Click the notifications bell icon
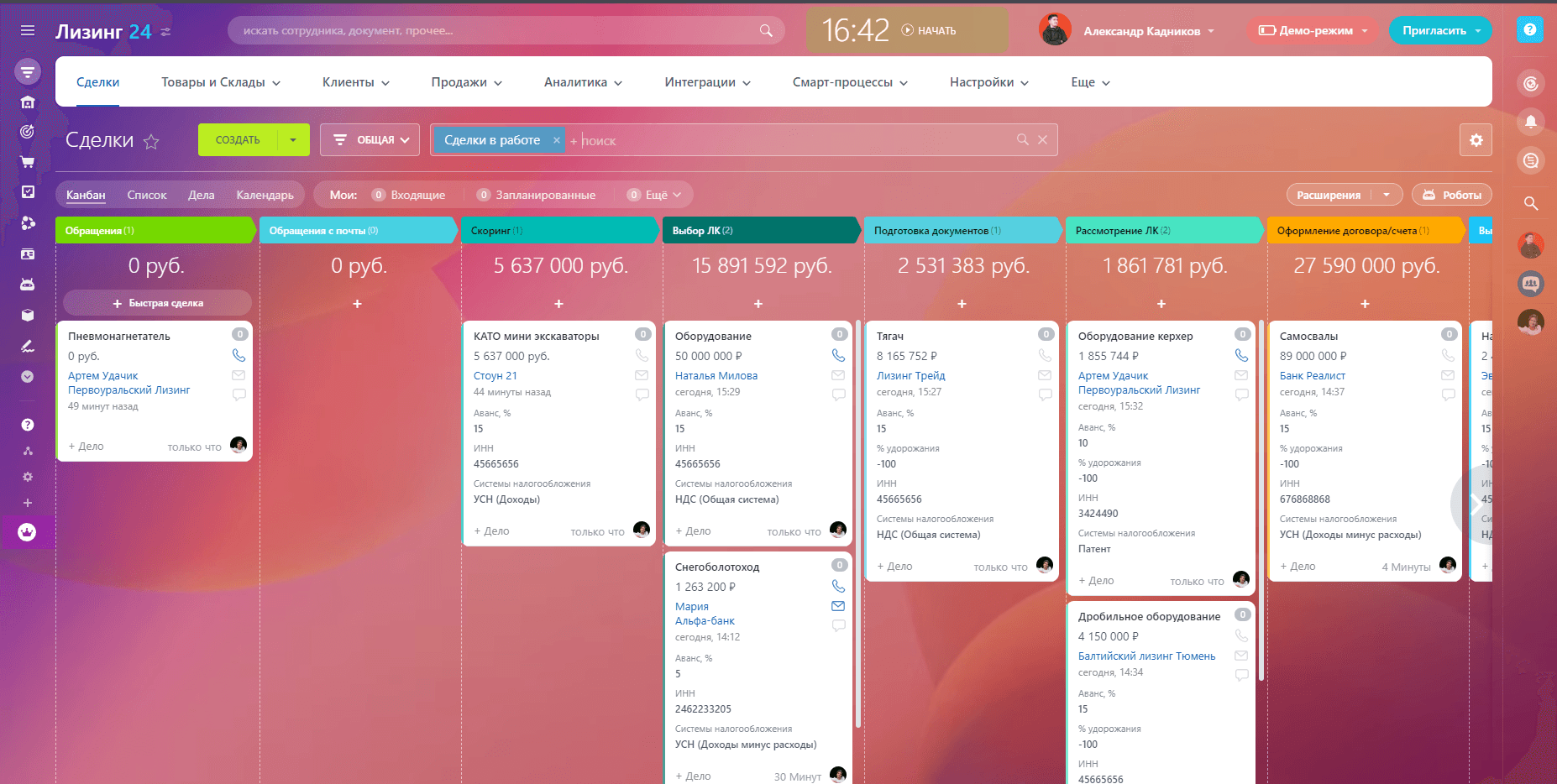This screenshot has width=1557, height=784. [1531, 122]
